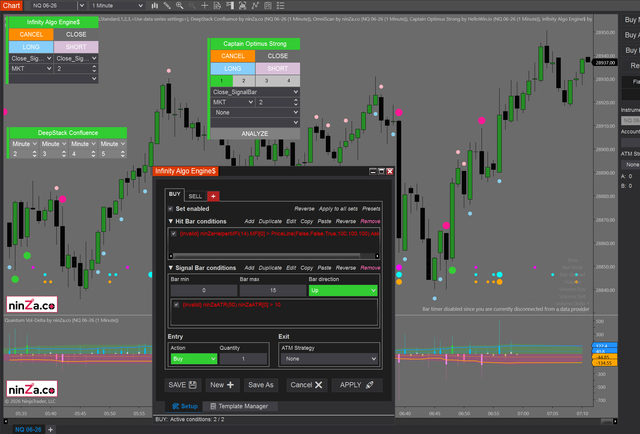Click CLOSE in Infinity Algo Engine$ panel
Image resolution: width=640 pixels, height=434 pixels.
click(x=76, y=34)
